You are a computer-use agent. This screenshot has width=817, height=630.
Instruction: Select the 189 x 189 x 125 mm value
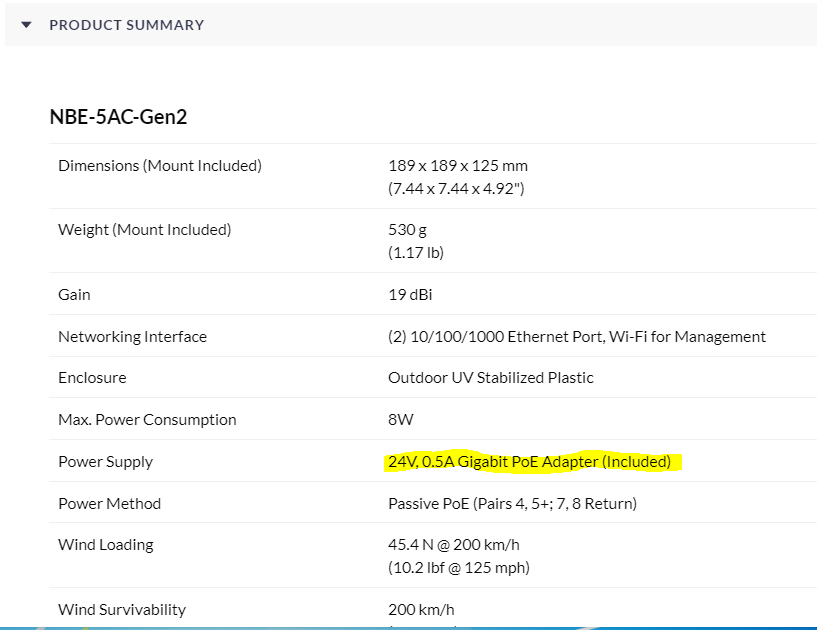point(458,166)
